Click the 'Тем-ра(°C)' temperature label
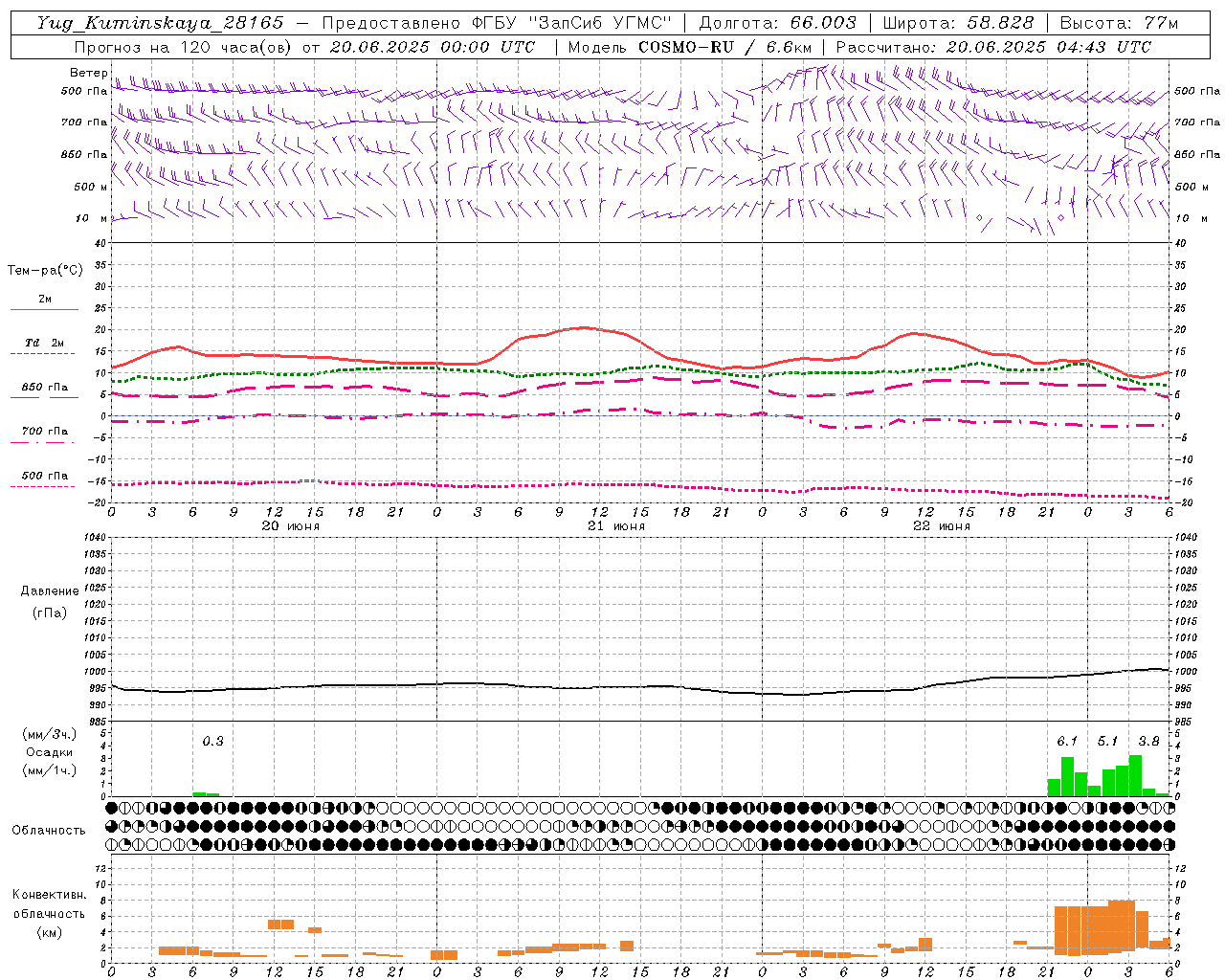 coord(45,271)
